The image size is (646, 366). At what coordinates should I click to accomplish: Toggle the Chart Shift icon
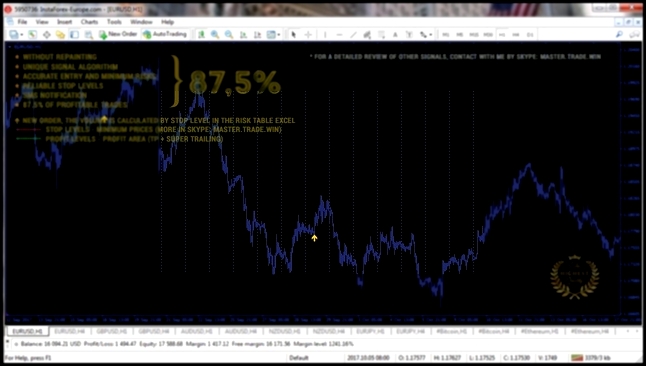(257, 35)
